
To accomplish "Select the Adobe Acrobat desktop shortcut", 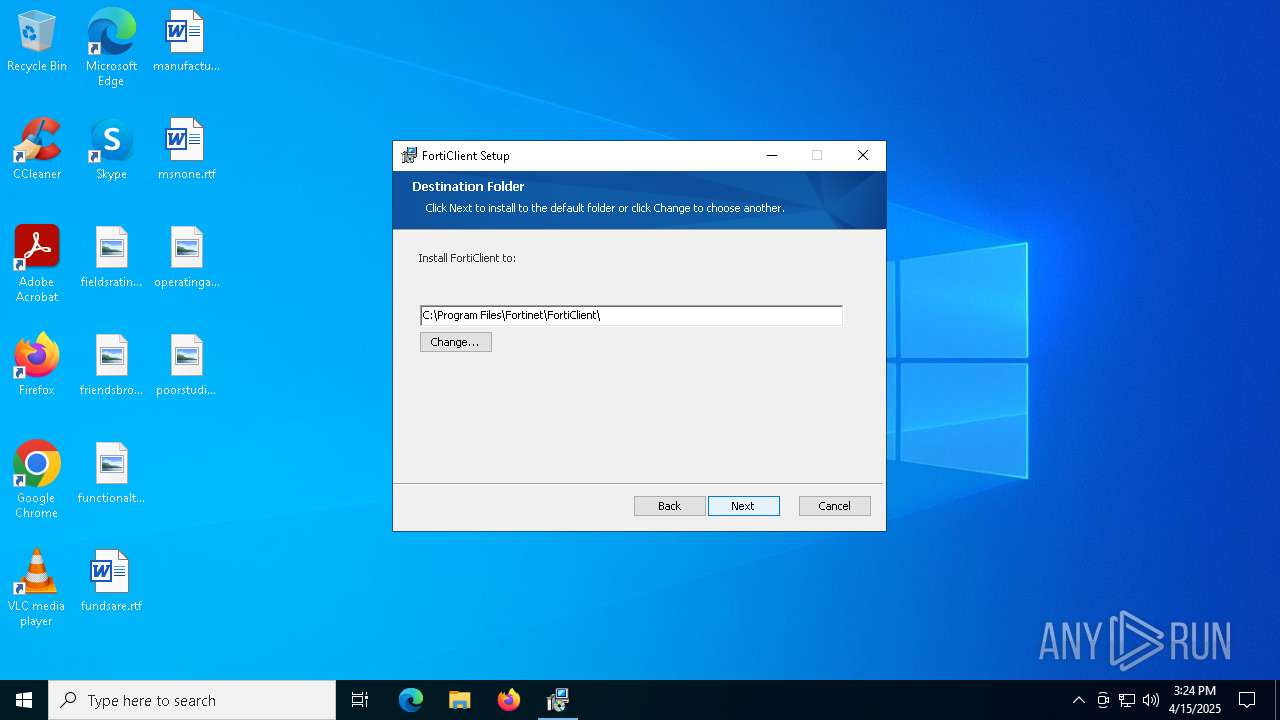I will [37, 264].
